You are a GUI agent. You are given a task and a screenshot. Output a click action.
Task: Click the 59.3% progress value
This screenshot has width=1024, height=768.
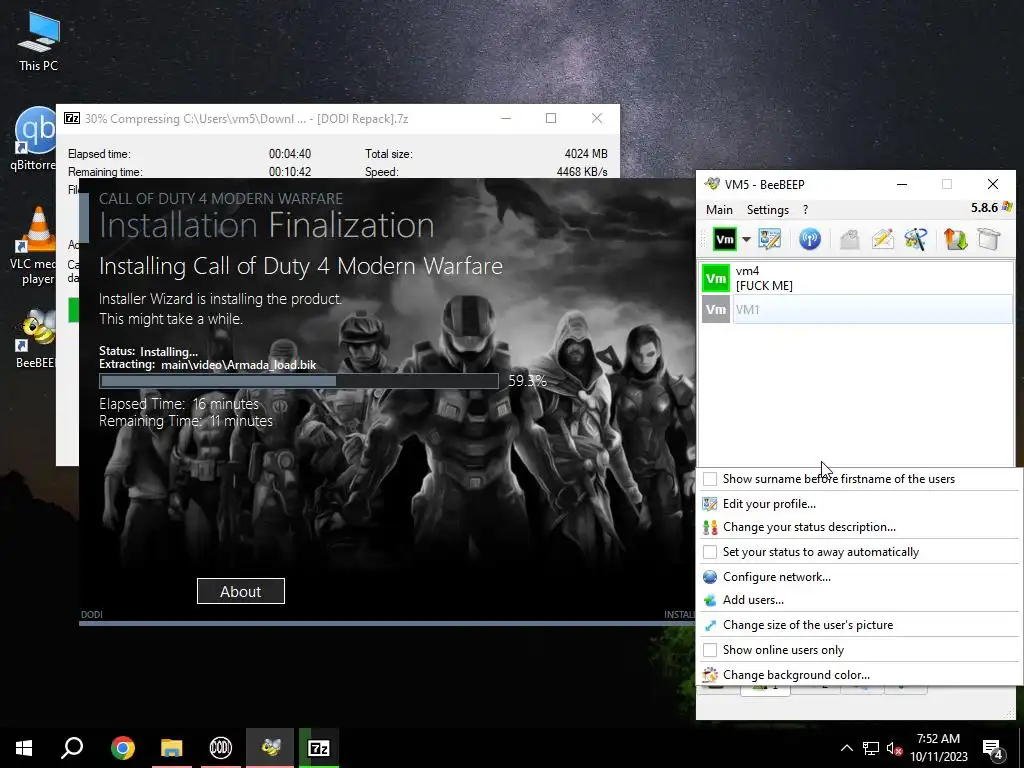(x=527, y=381)
